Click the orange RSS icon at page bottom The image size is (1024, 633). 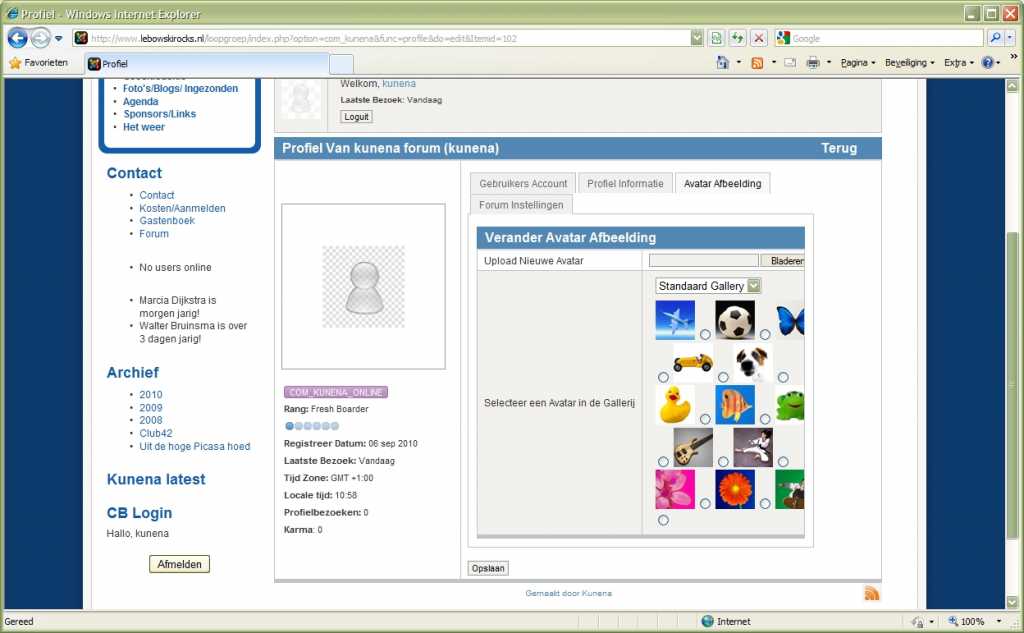tap(871, 594)
